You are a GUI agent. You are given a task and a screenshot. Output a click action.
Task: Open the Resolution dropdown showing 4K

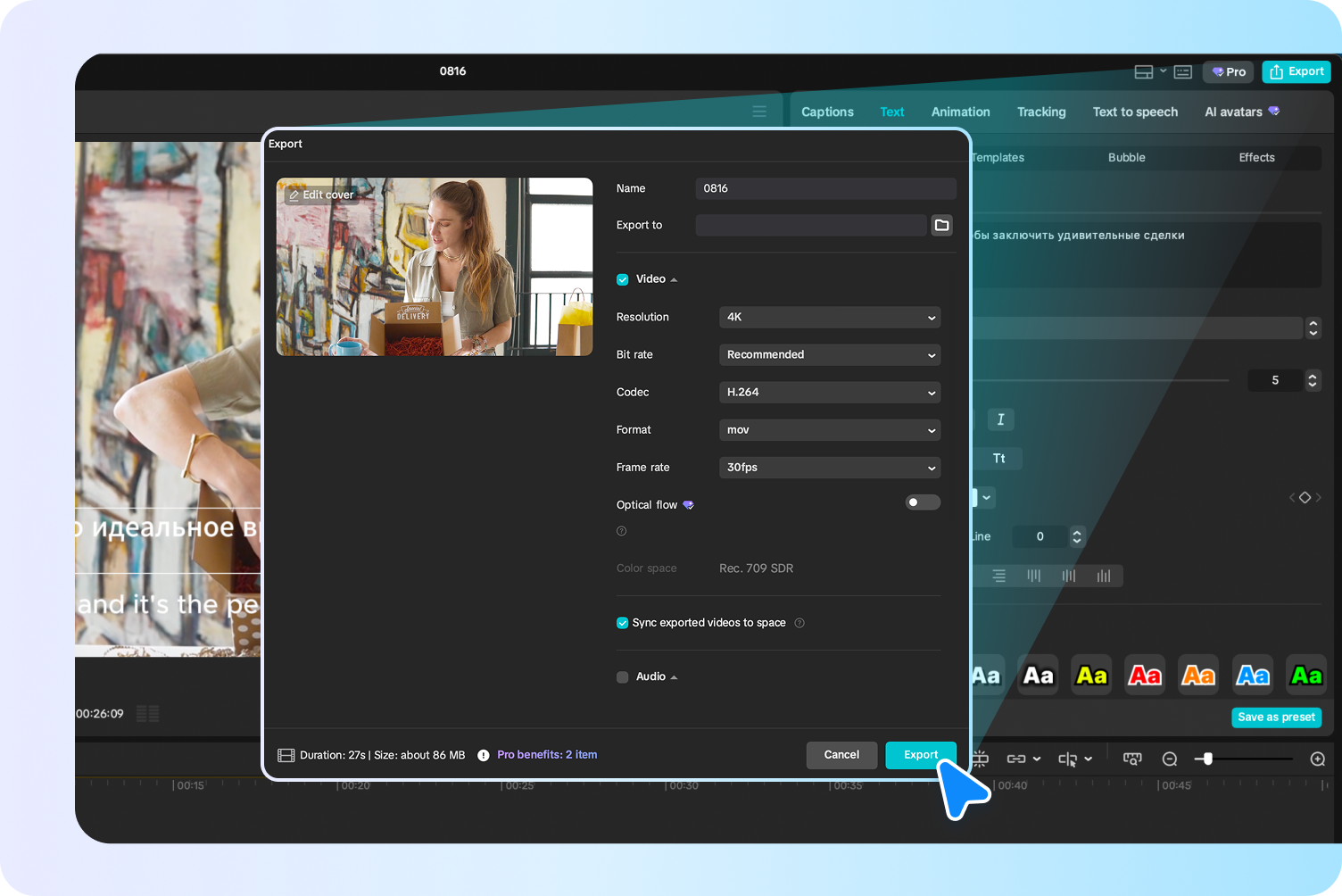829,317
